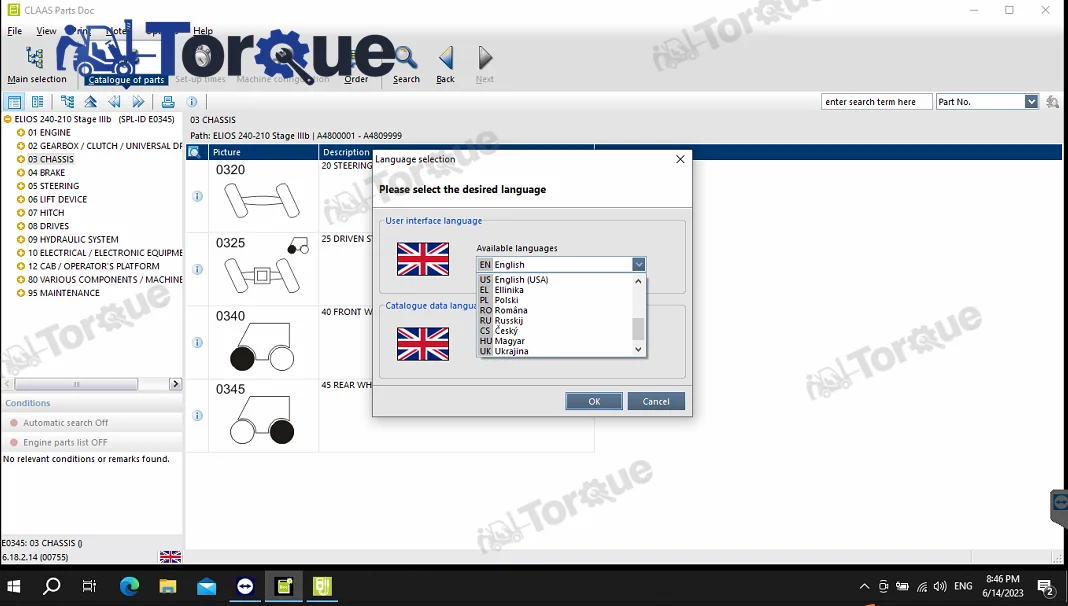Viewport: 1068px width, 606px height.
Task: Expand the 07 HITCH tree node
Action: pos(21,213)
